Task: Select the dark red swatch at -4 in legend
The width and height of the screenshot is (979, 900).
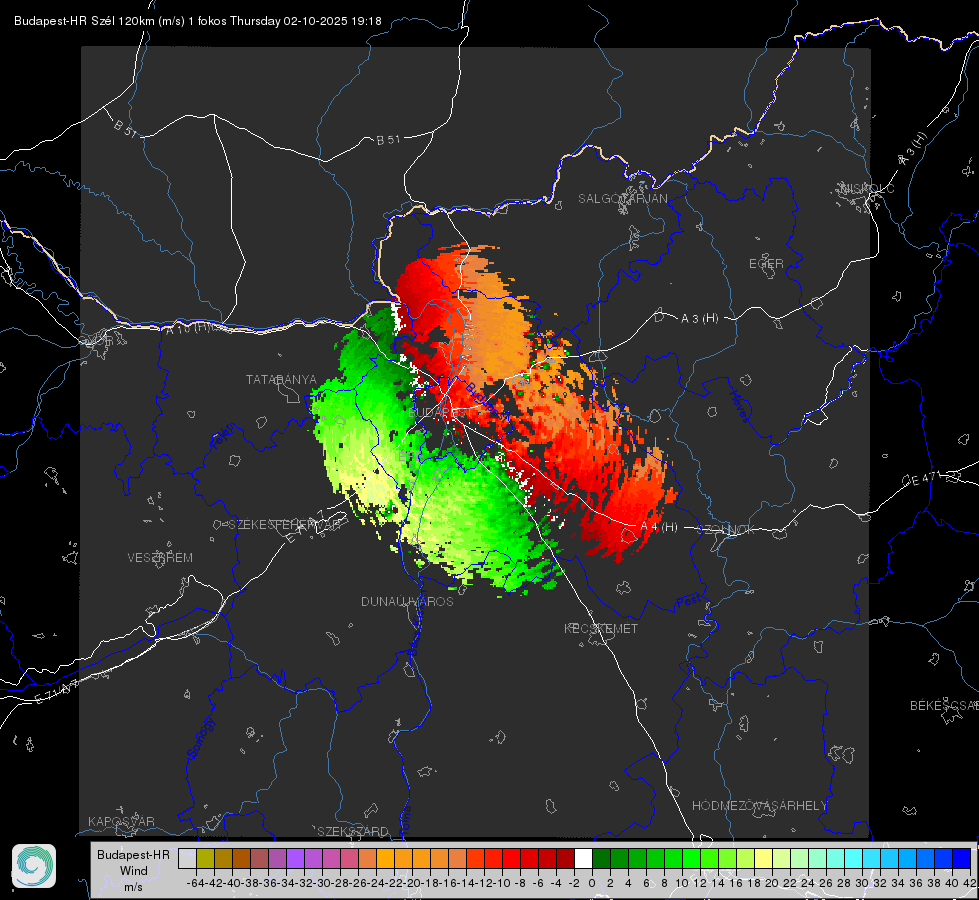Action: tap(565, 859)
